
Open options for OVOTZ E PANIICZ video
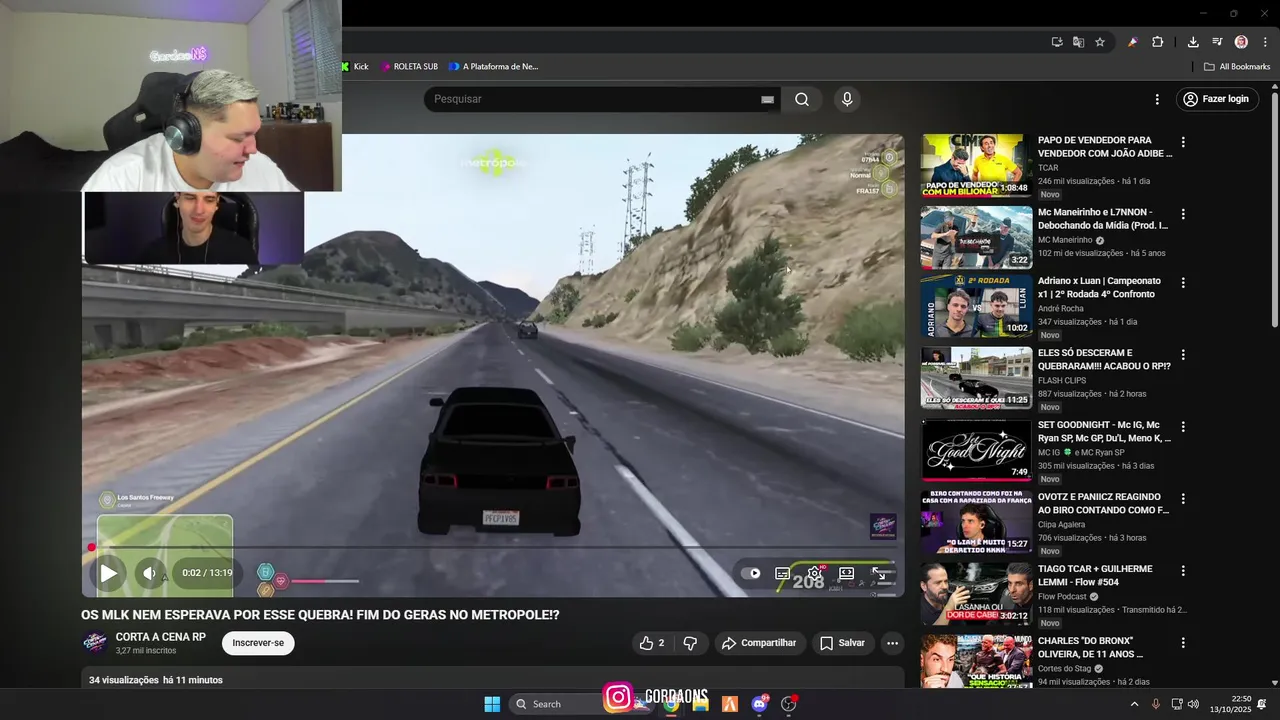click(1183, 499)
